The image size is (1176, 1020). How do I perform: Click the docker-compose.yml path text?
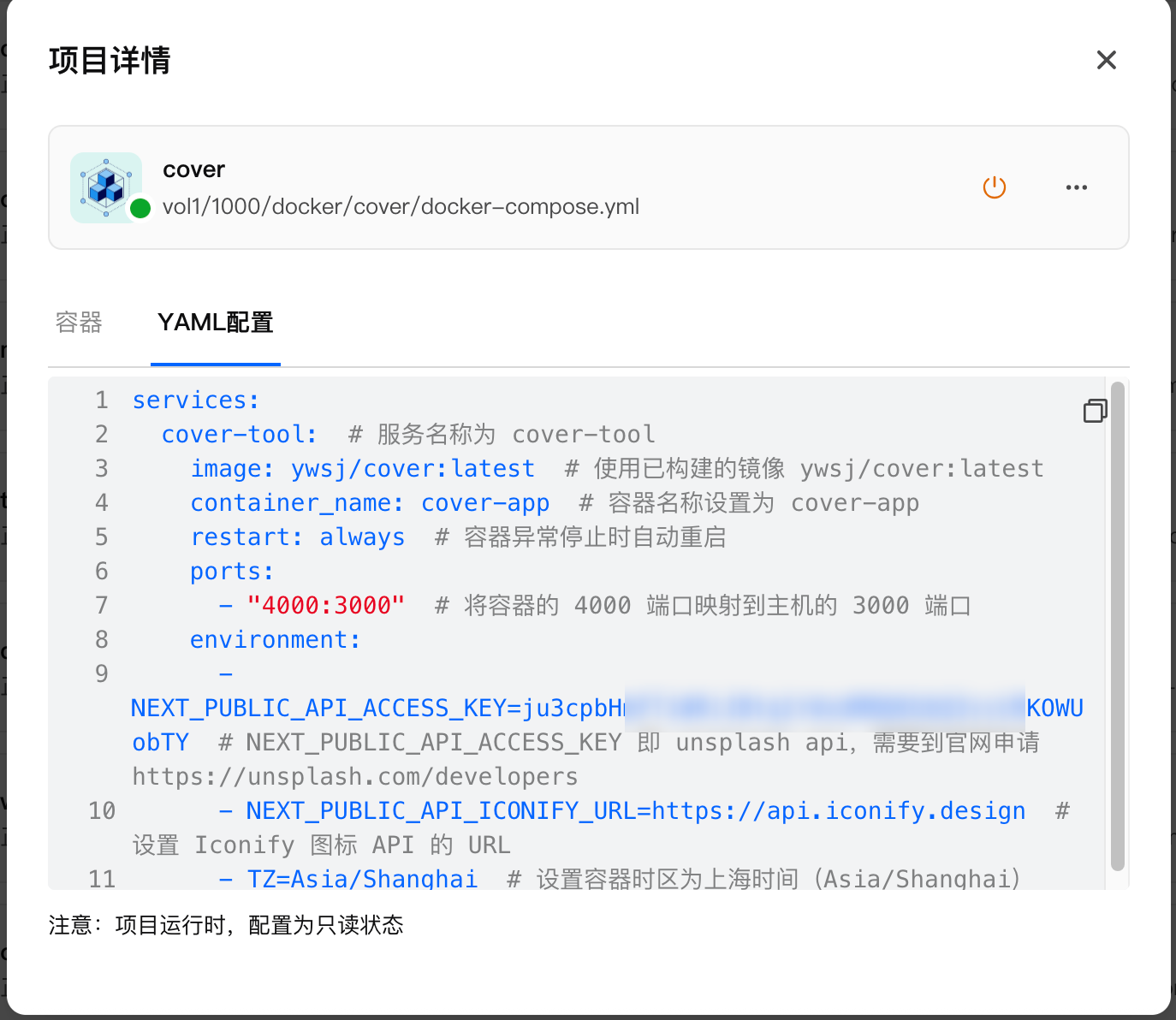tap(401, 207)
